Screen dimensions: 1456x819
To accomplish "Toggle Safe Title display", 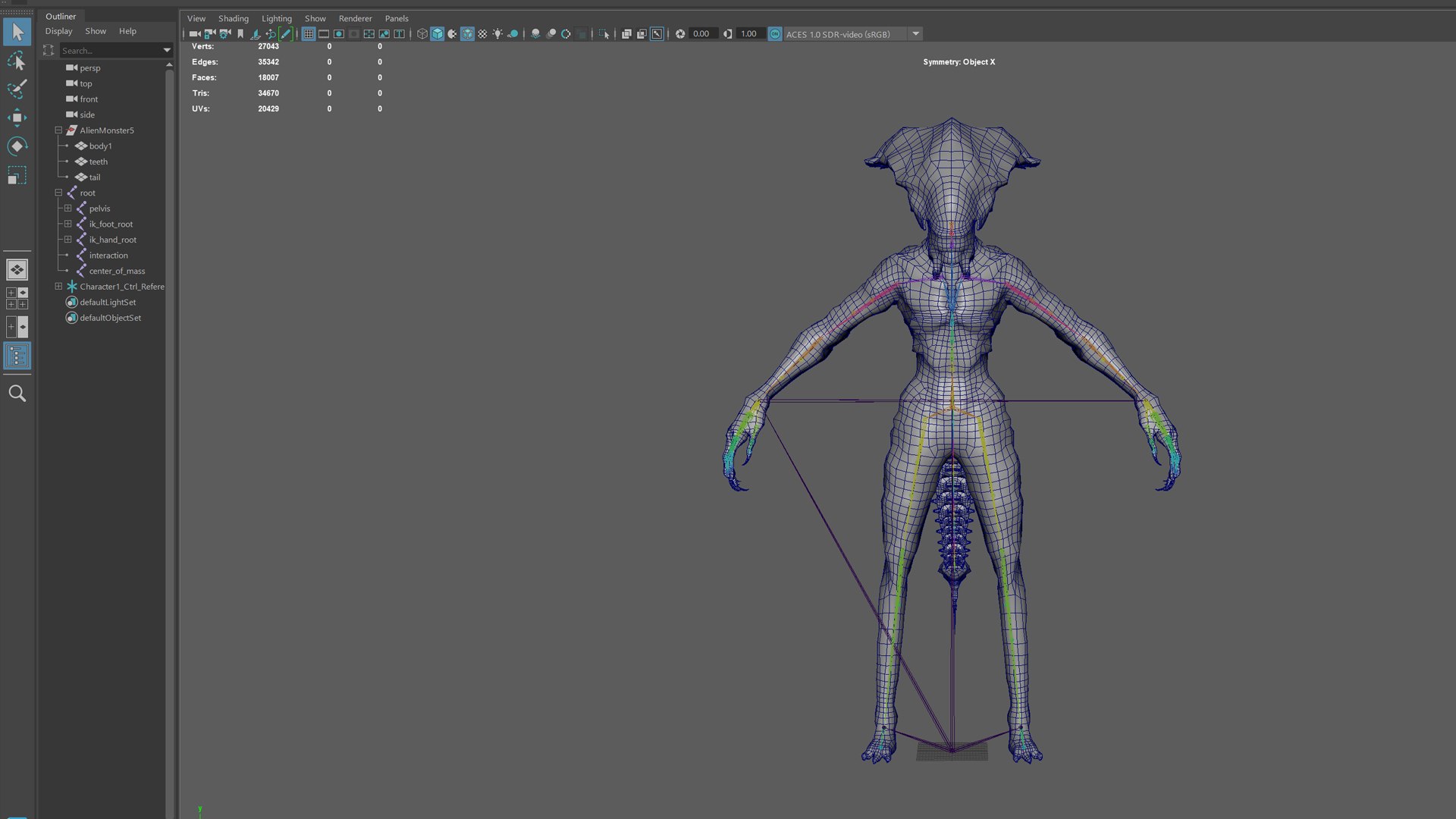I will pyautogui.click(x=400, y=34).
